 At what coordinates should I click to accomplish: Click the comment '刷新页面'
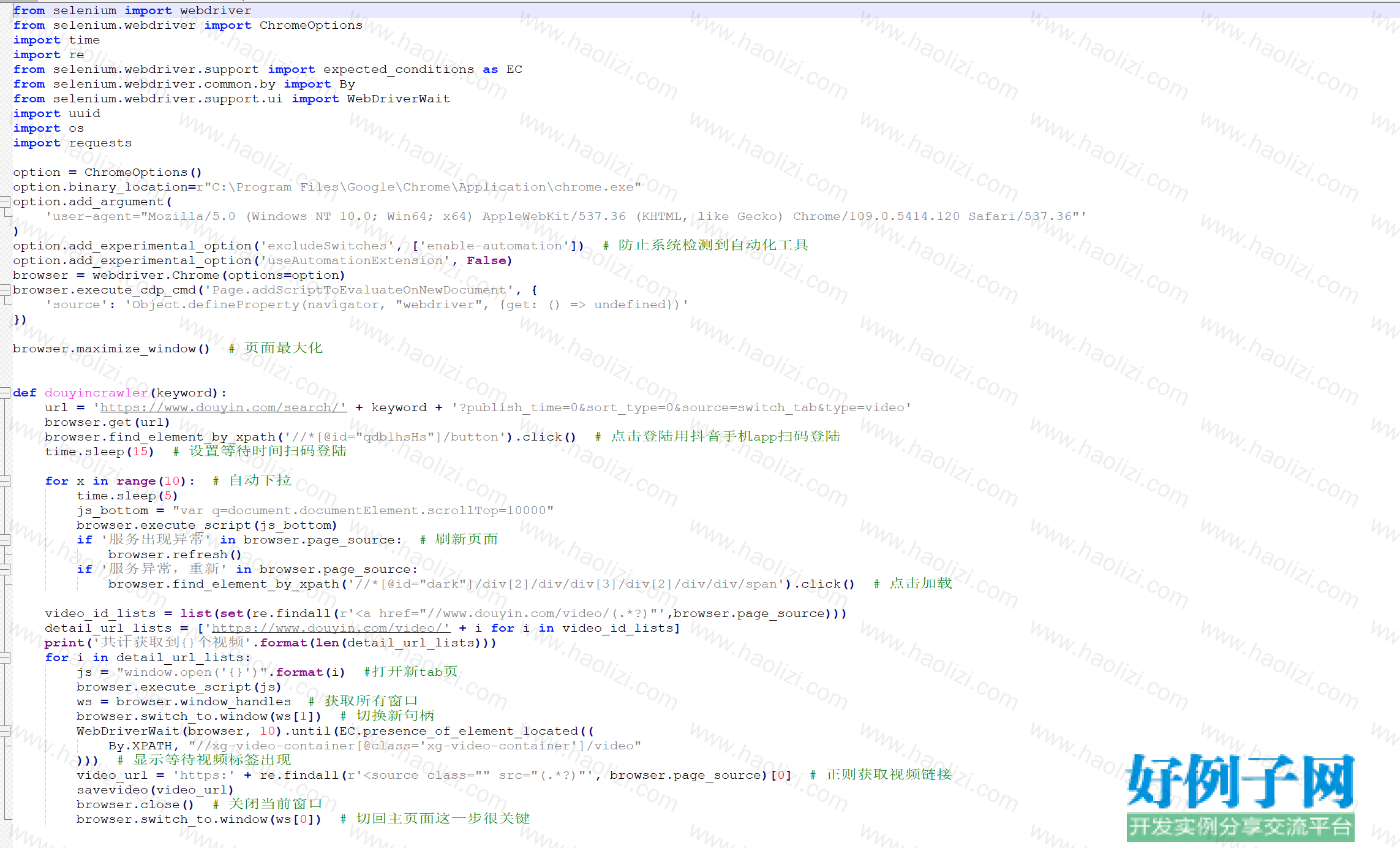pyautogui.click(x=467, y=539)
